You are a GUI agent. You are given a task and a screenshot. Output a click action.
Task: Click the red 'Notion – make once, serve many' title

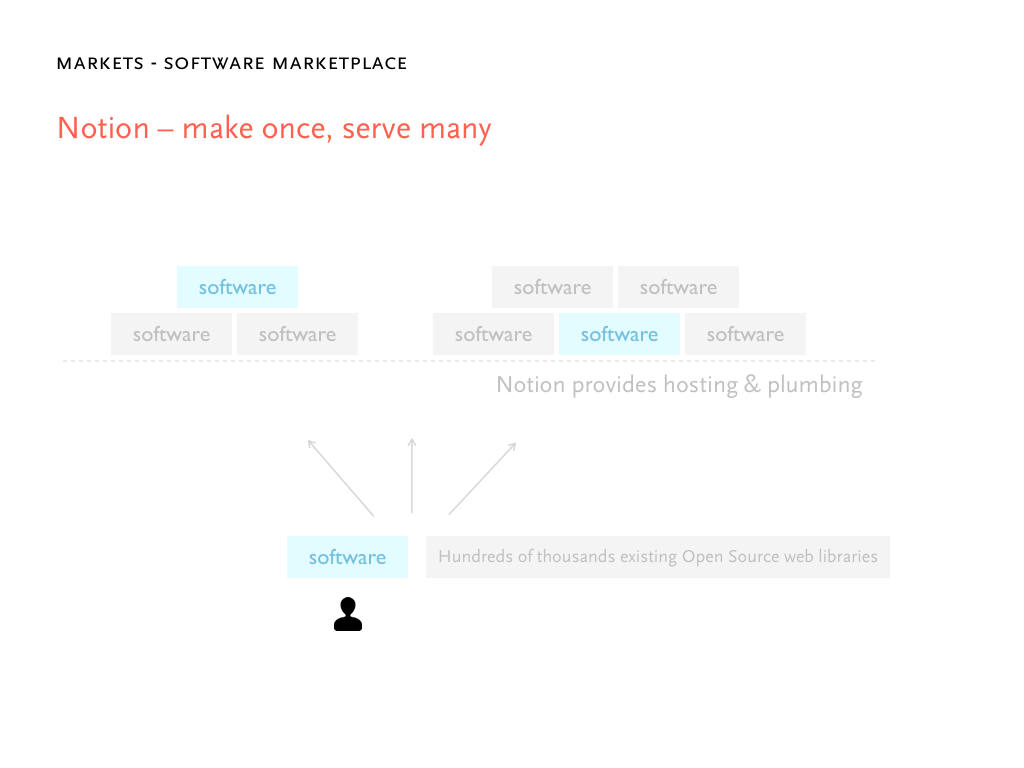274,129
